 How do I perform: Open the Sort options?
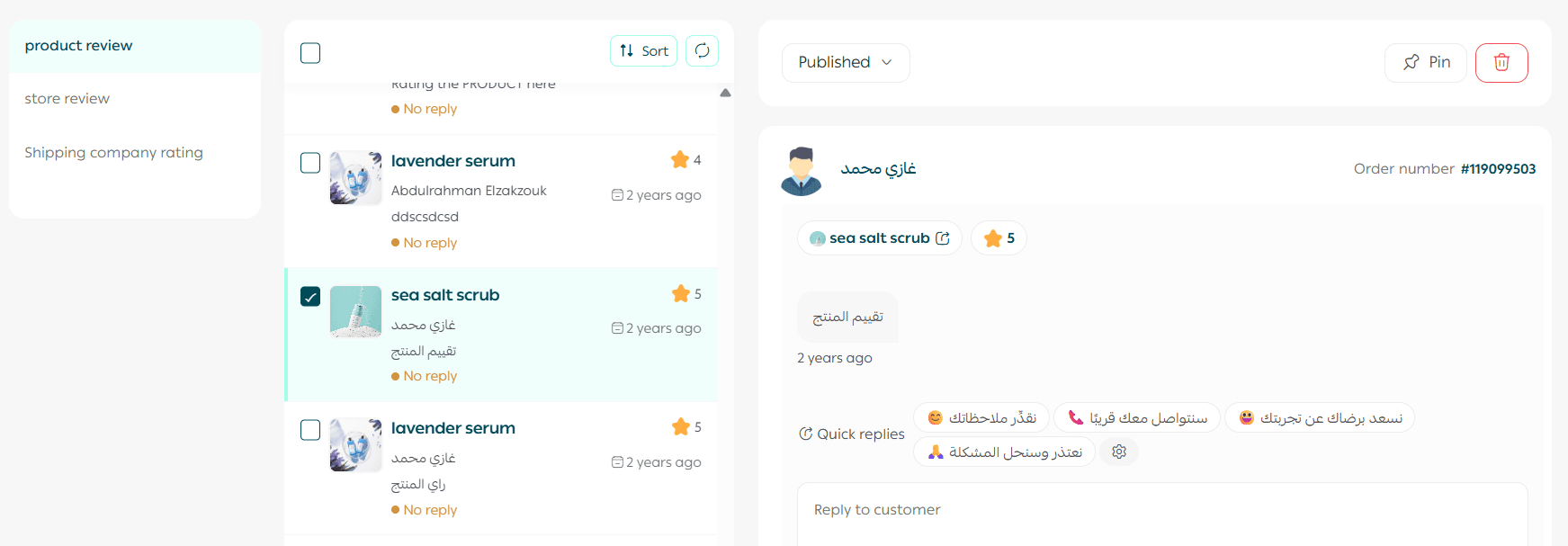click(643, 51)
